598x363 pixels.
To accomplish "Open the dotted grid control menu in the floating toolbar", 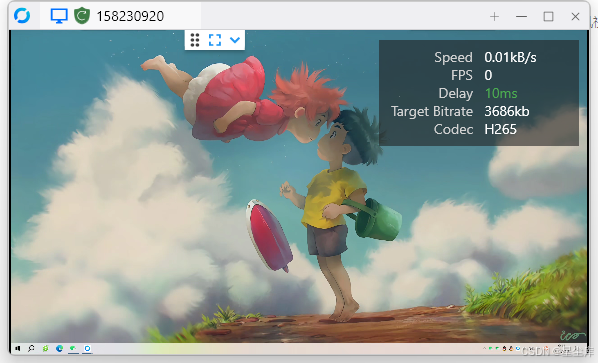I will click(x=195, y=40).
